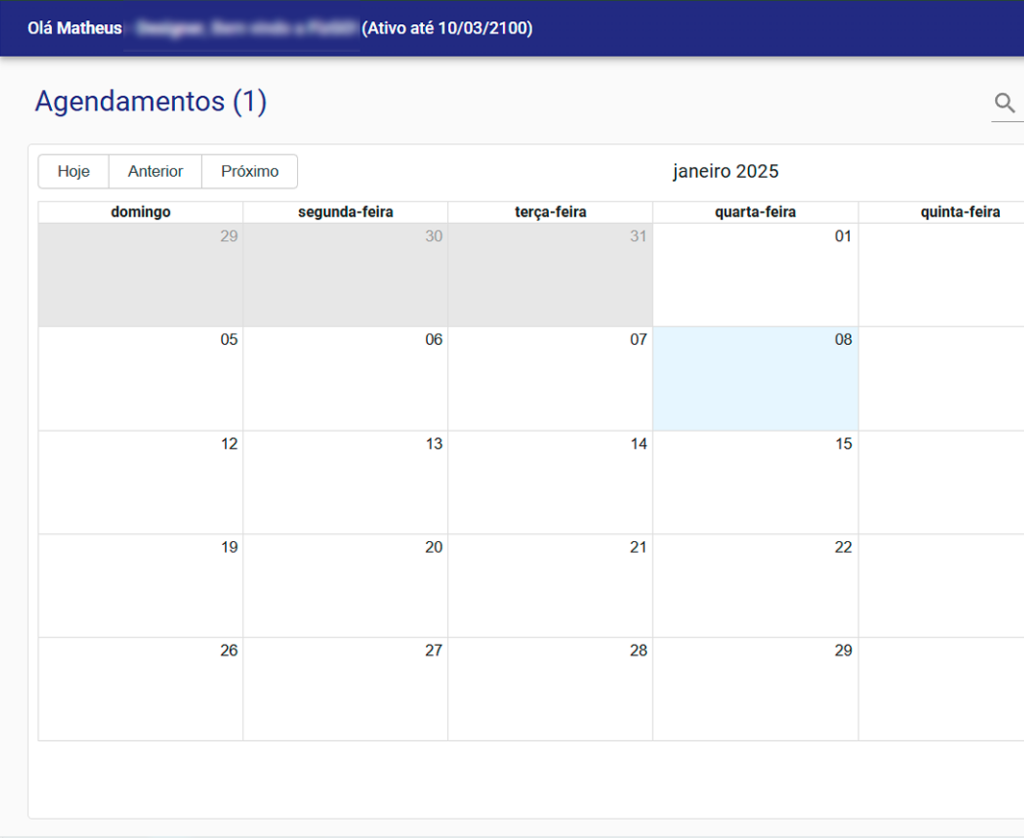Click the quarta-feira column header
Screen dimensions: 1024x838
tap(755, 212)
